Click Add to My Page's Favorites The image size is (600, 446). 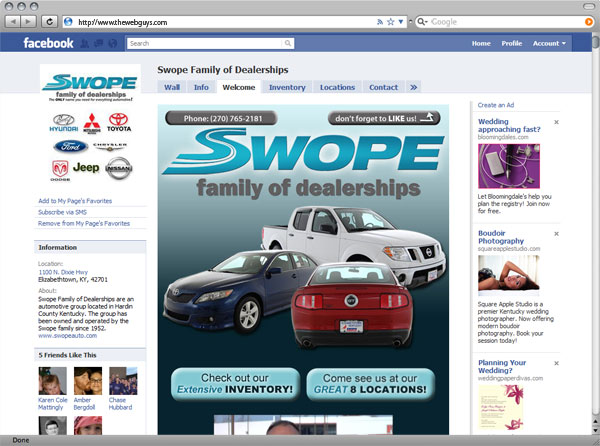tap(75, 201)
